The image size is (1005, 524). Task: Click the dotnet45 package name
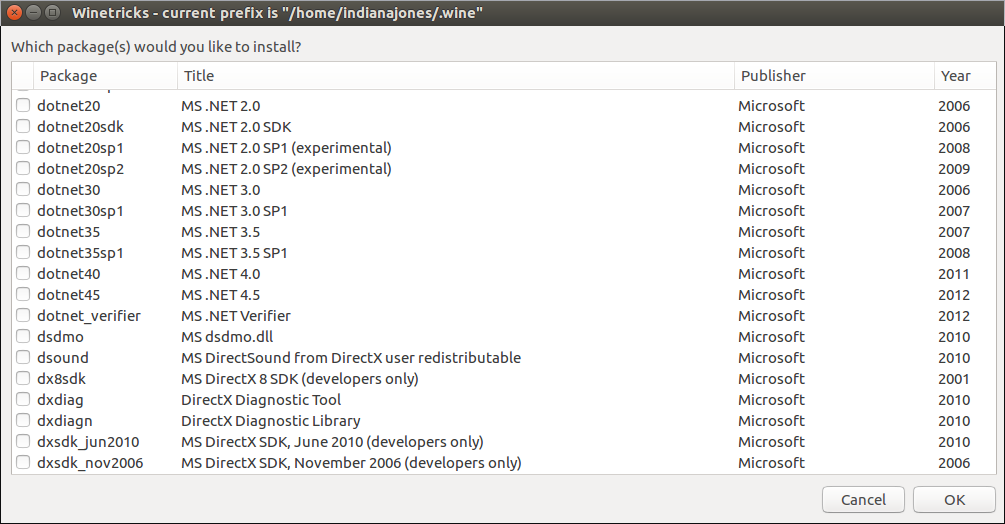69,295
